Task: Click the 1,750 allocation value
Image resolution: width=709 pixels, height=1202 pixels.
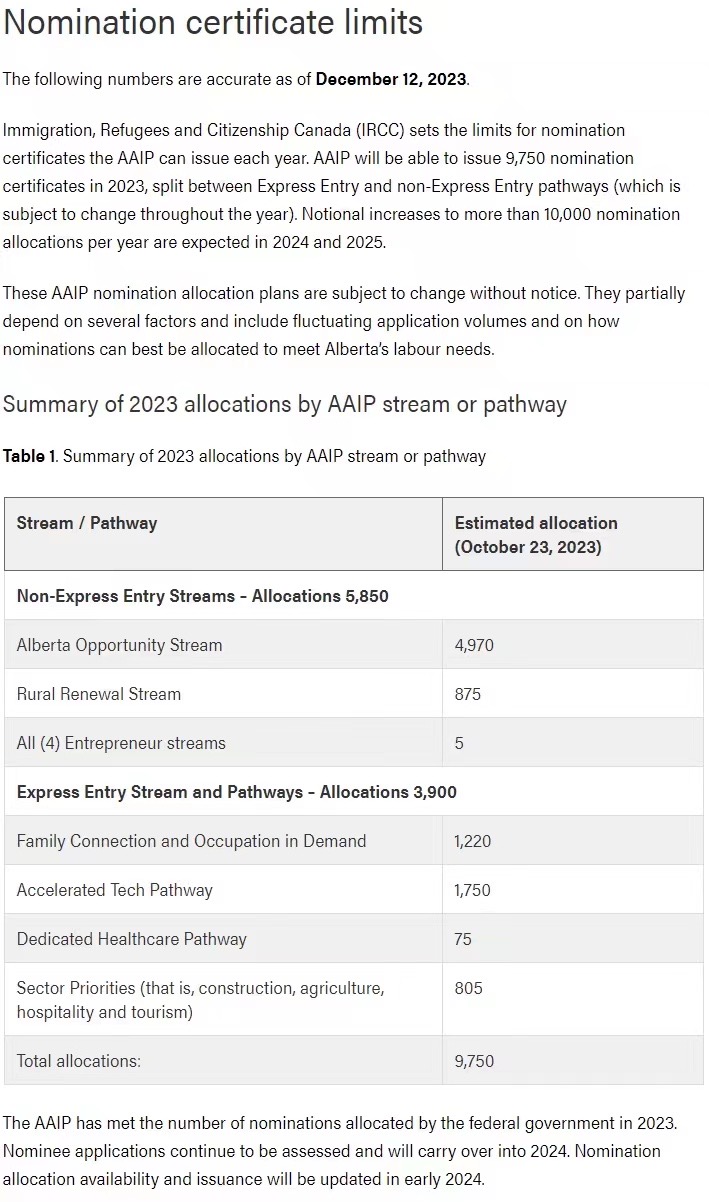Action: tap(473, 890)
